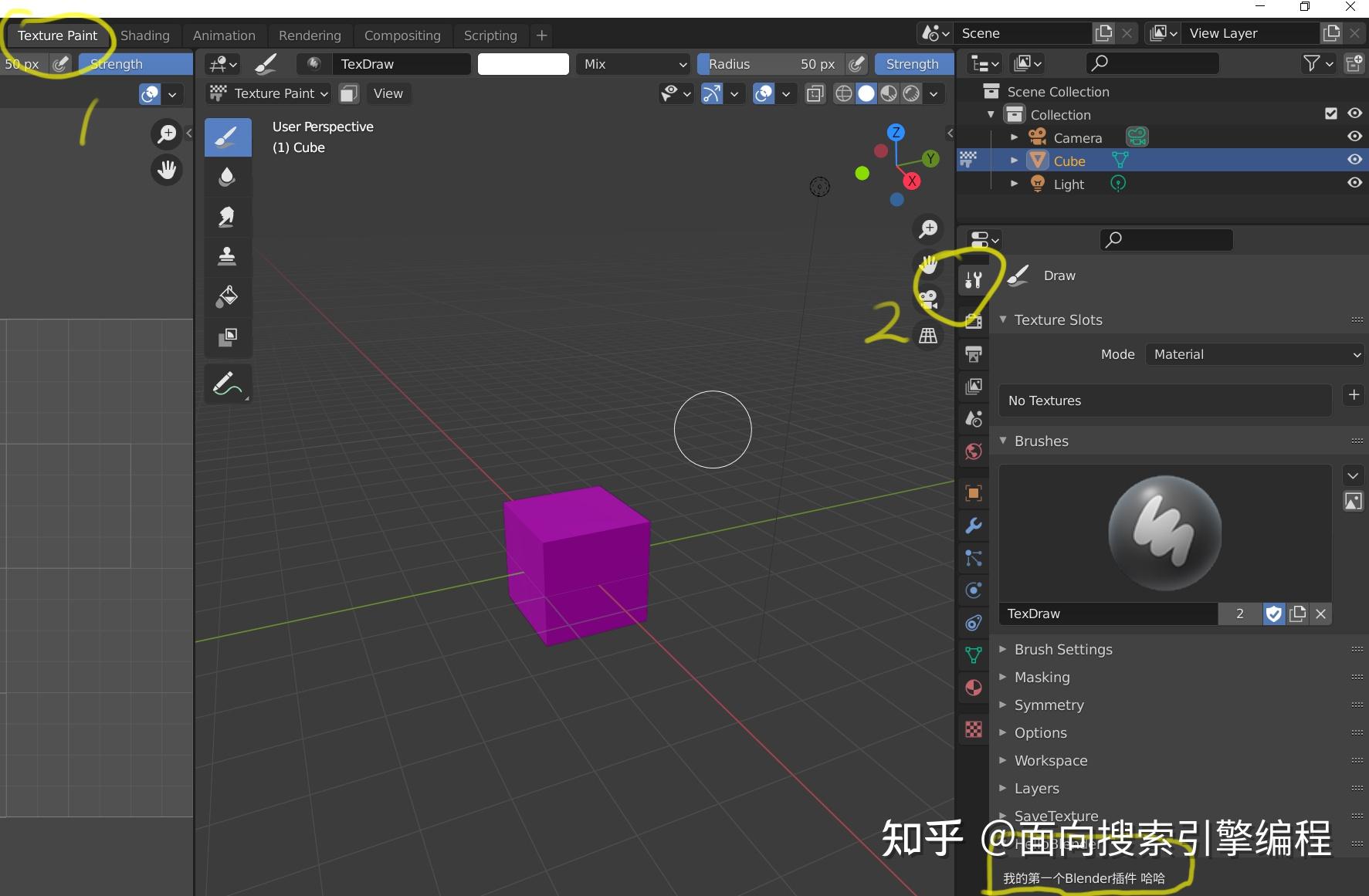Viewport: 1369px width, 896px height.
Task: Open the Material Properties tab
Action: (972, 687)
